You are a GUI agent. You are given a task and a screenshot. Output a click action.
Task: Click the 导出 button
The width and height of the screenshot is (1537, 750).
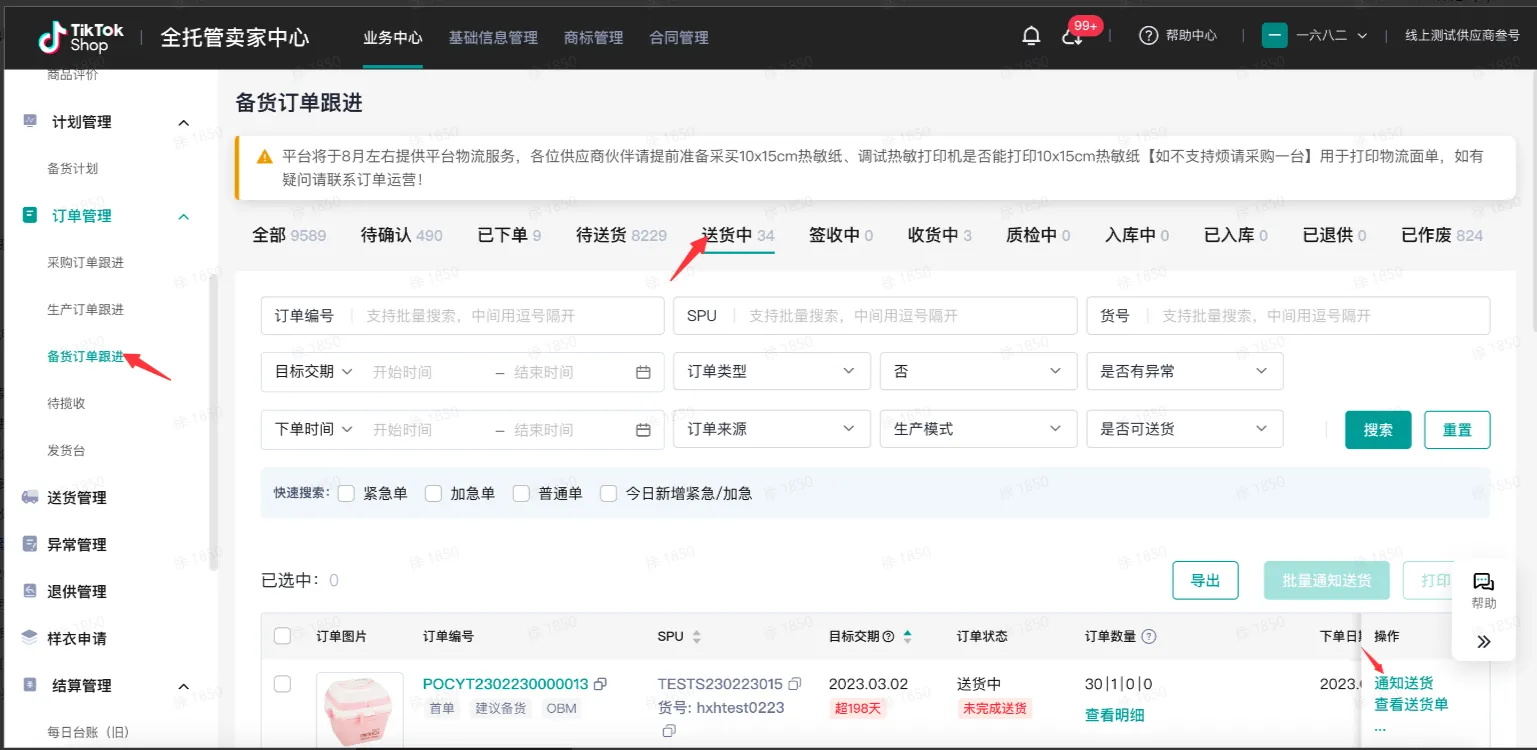[1205, 580]
